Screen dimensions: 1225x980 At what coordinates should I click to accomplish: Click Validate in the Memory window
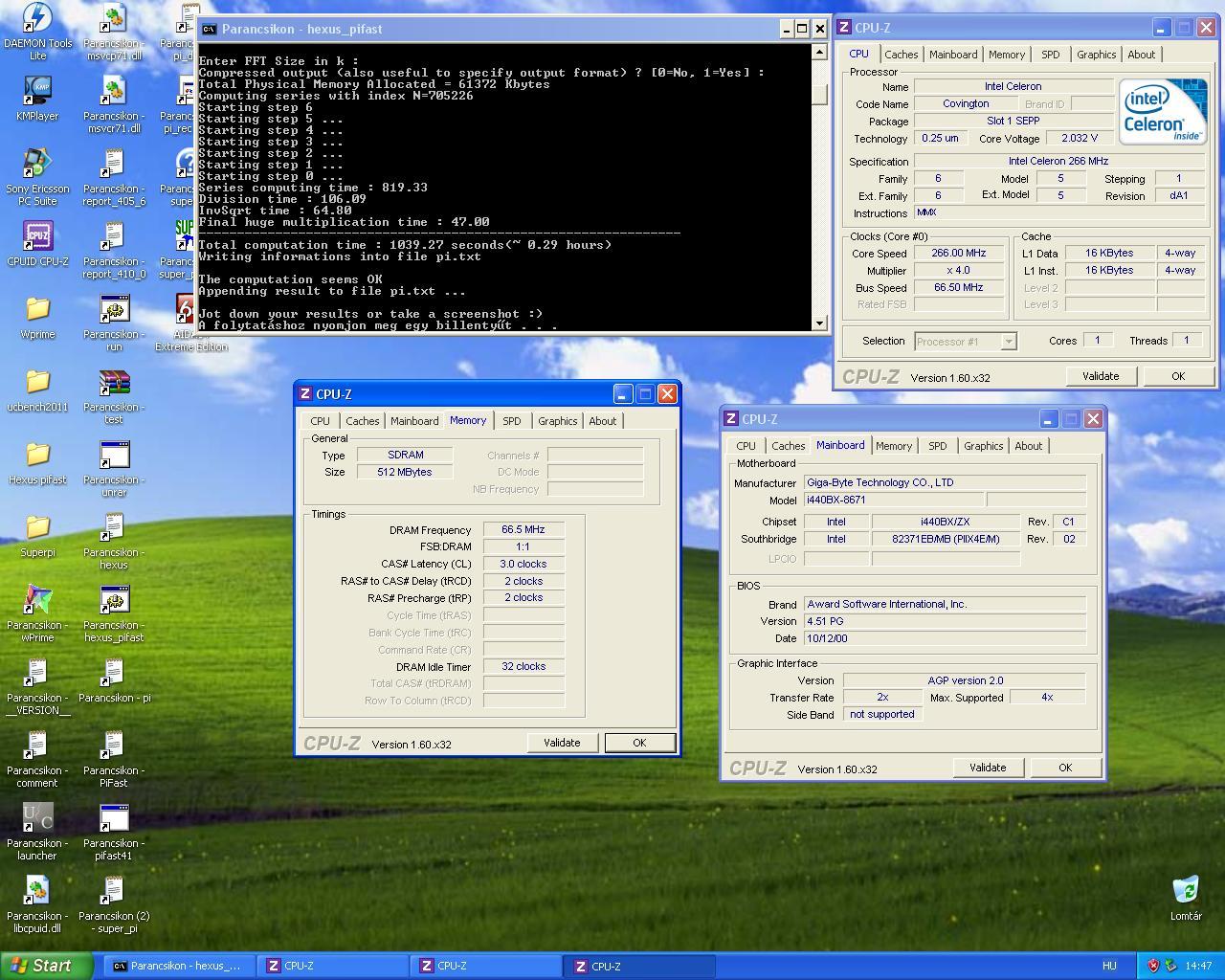tap(562, 743)
